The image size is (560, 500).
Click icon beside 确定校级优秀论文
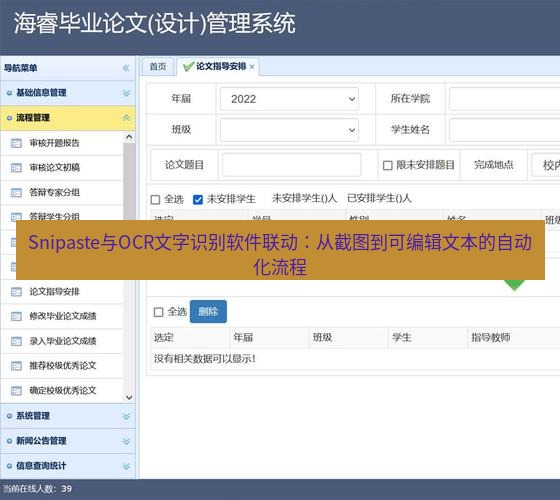point(16,391)
